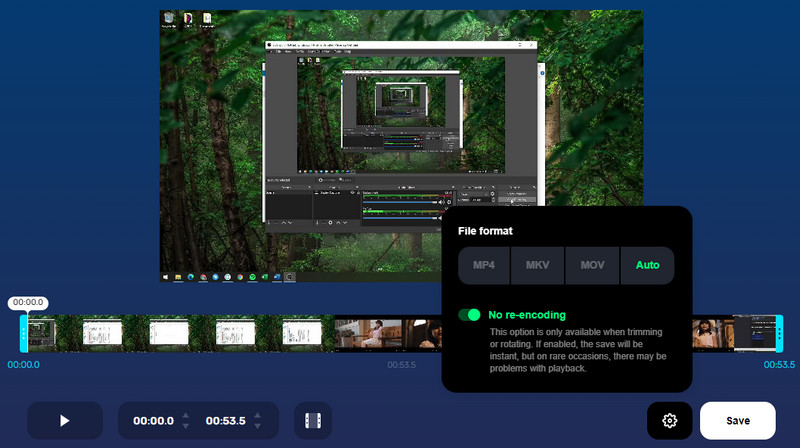This screenshot has width=800, height=448.
Task: Choose MOV file format
Action: [592, 266]
